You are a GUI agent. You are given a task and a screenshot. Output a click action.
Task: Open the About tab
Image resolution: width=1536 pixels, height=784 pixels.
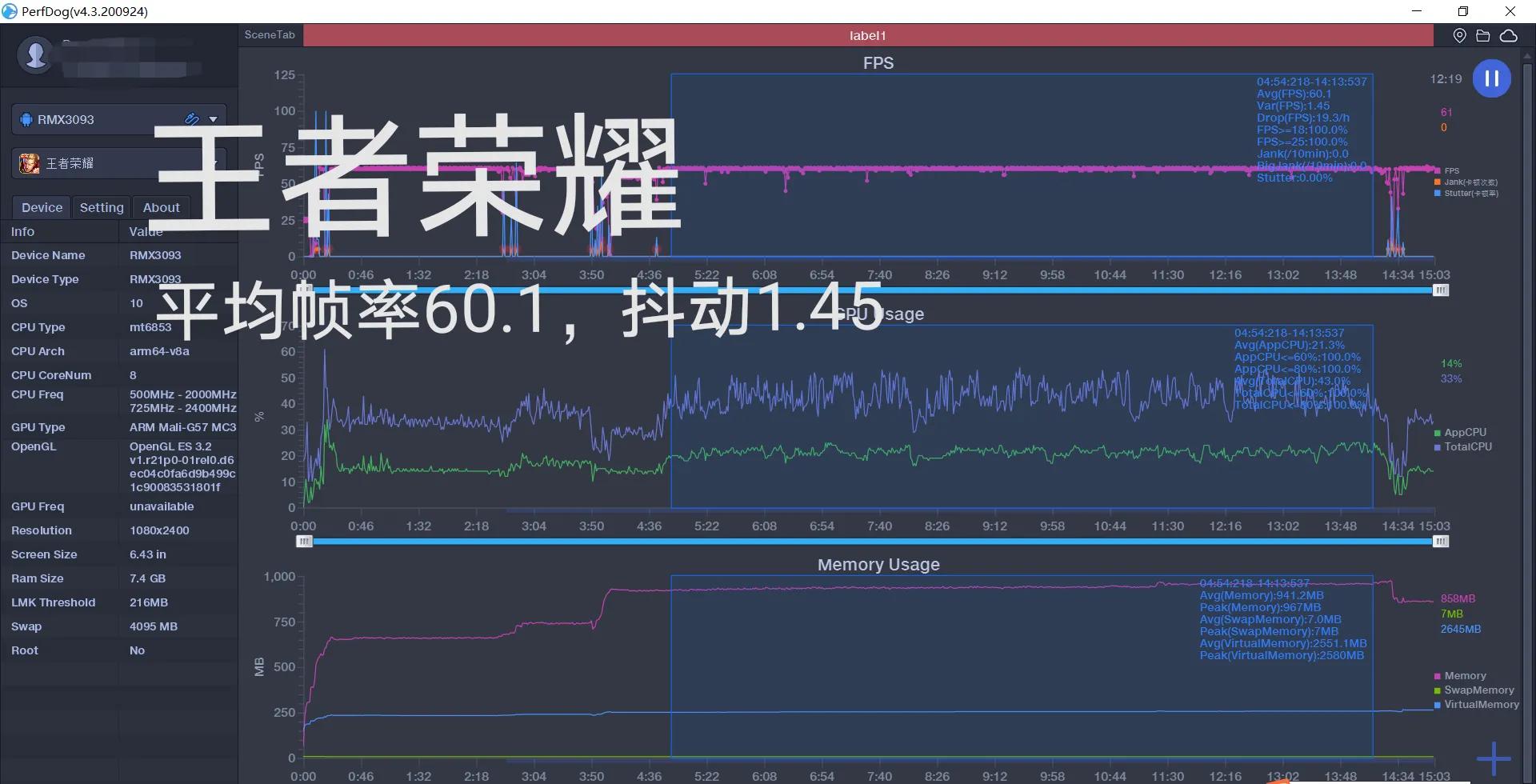[161, 206]
